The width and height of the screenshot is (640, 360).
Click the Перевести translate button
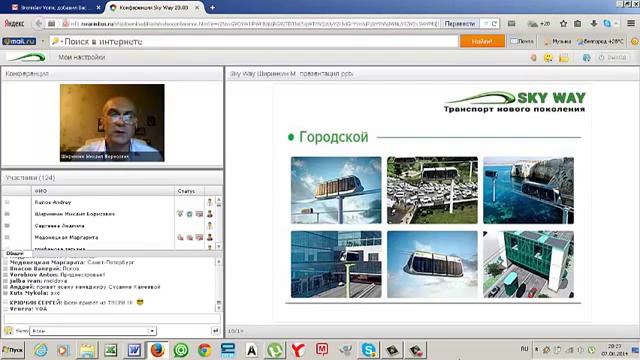(x=460, y=24)
